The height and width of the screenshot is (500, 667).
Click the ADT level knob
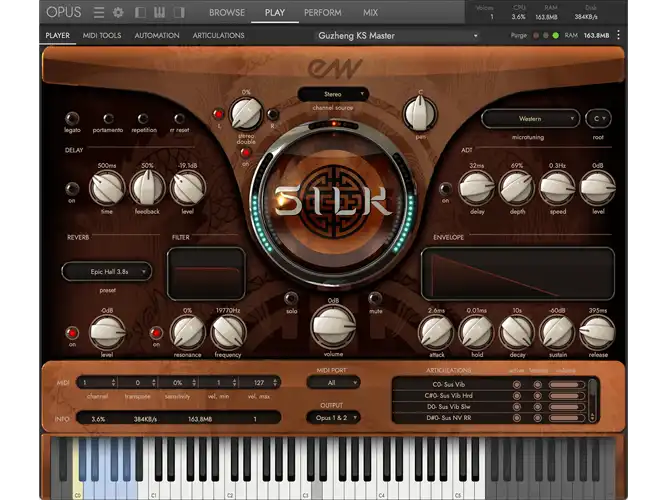(598, 188)
